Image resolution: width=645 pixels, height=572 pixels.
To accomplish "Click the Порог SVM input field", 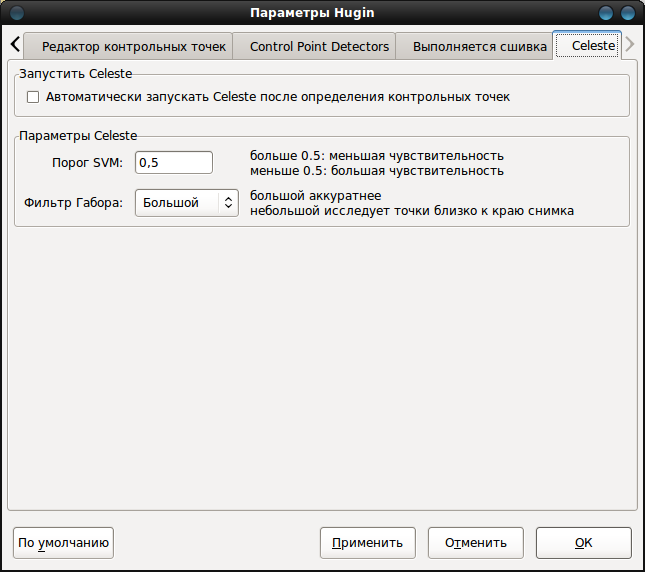I will (x=174, y=162).
